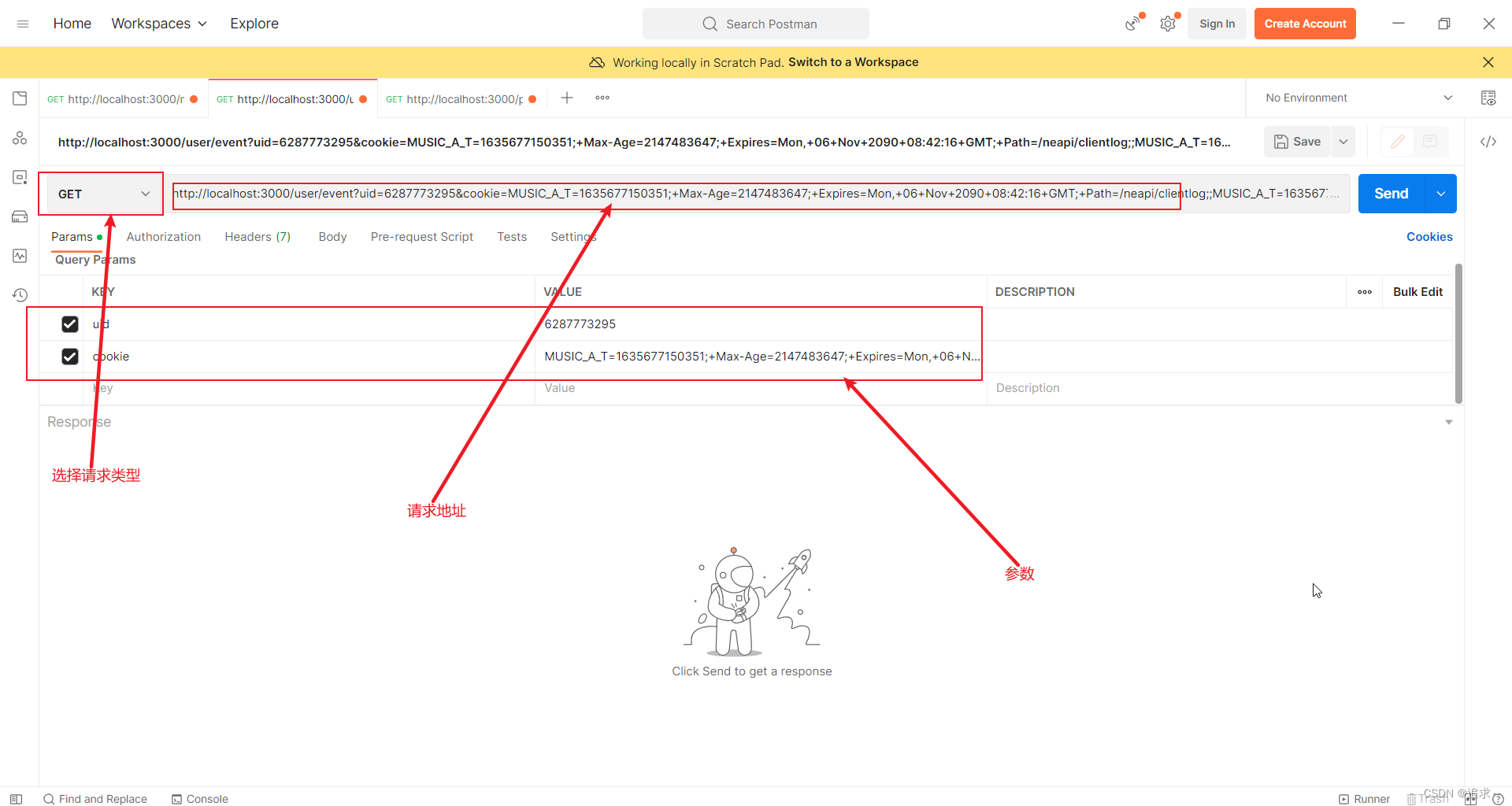Open the APIs sidebar icon
The image size is (1512, 806).
pos(20,138)
